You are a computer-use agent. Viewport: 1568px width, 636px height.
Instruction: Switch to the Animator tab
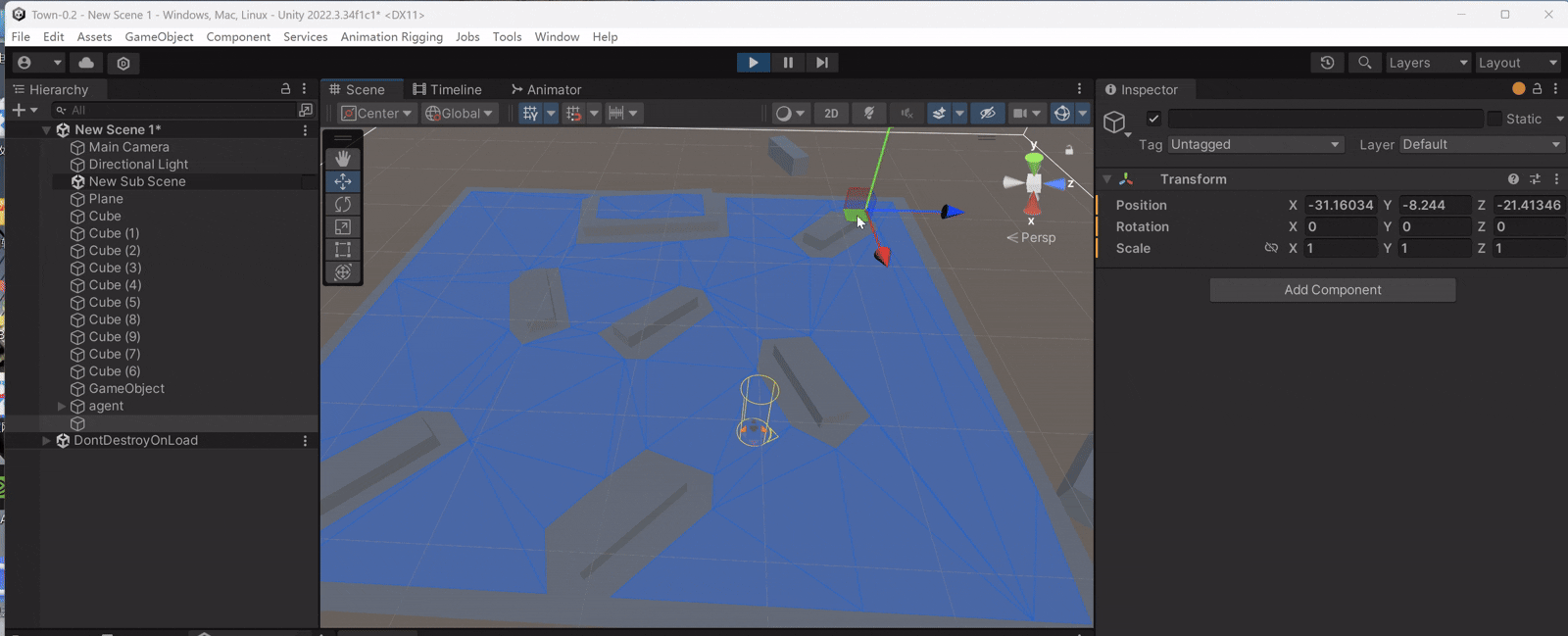tap(546, 89)
